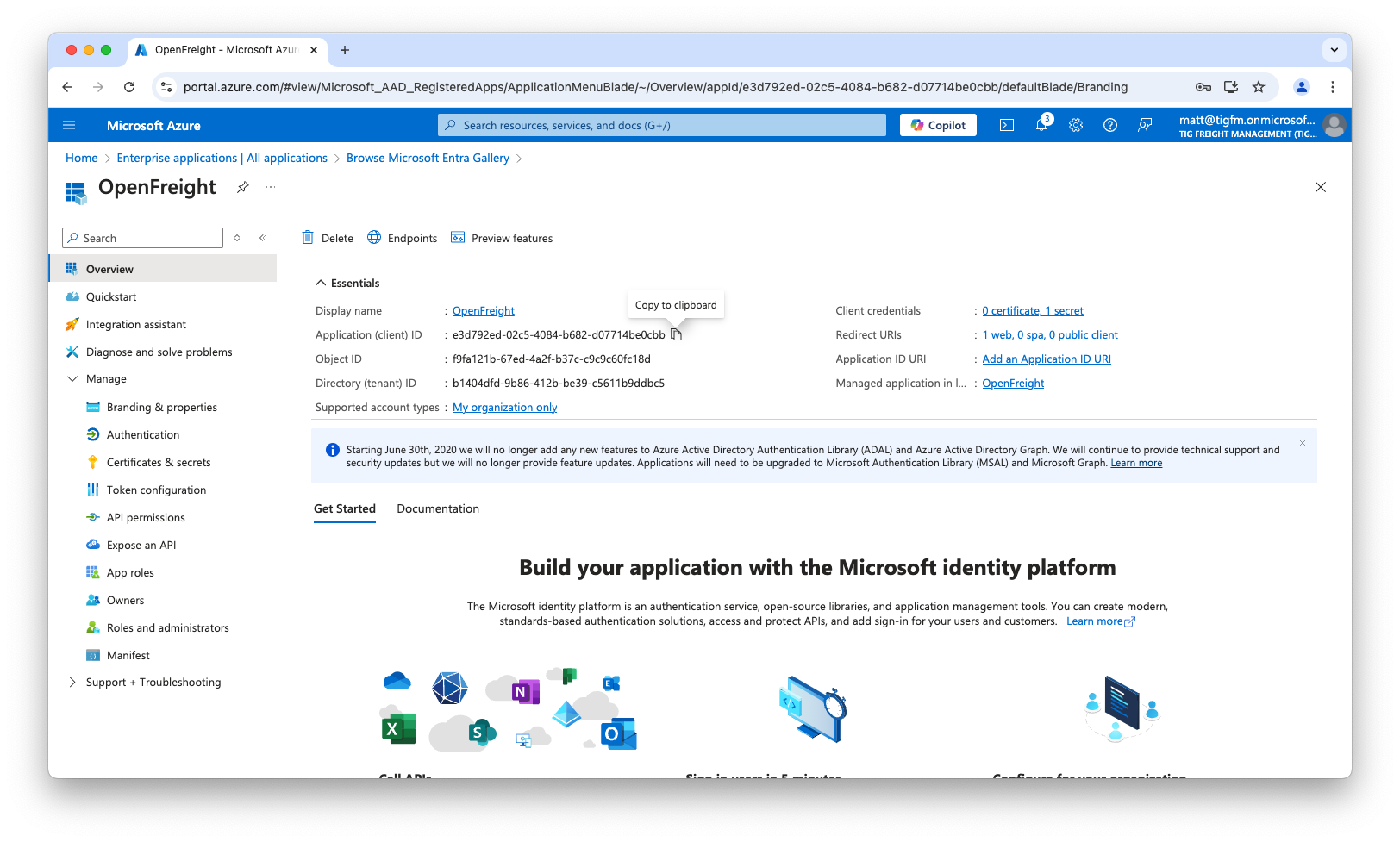Go back in browser history

(x=67, y=87)
